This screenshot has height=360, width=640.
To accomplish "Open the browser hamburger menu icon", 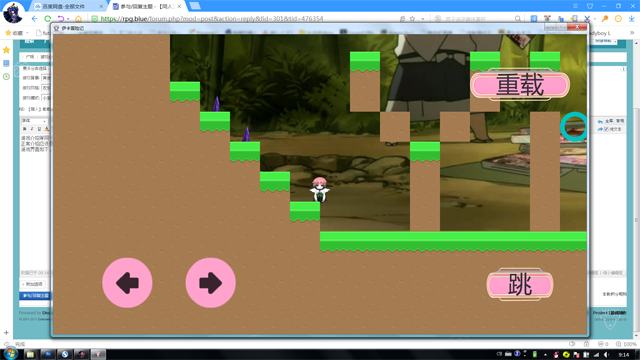I will pos(576,6).
